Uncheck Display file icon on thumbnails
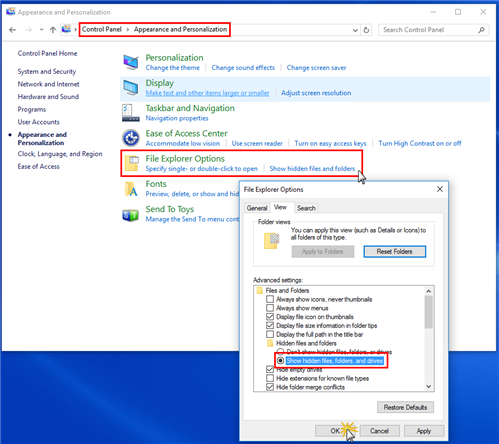The width and height of the screenshot is (499, 444). click(270, 317)
